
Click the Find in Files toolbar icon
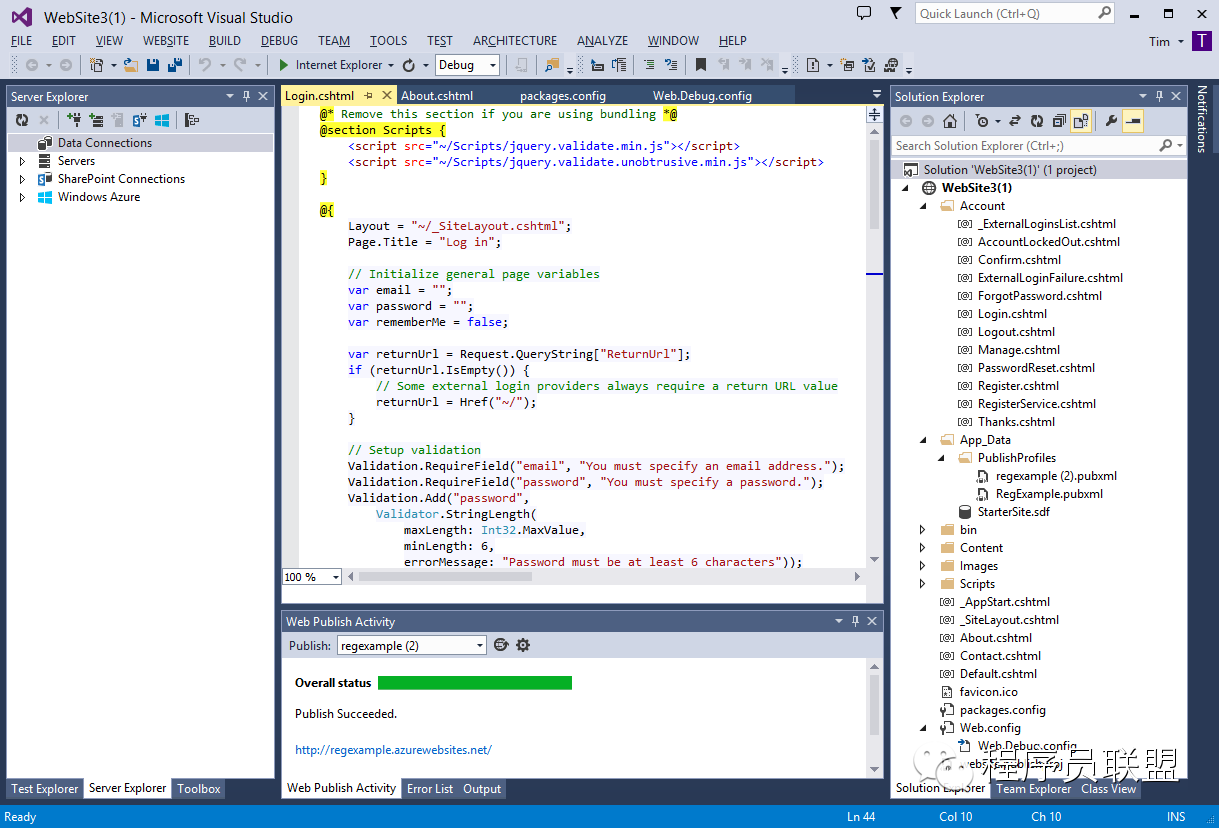click(551, 65)
